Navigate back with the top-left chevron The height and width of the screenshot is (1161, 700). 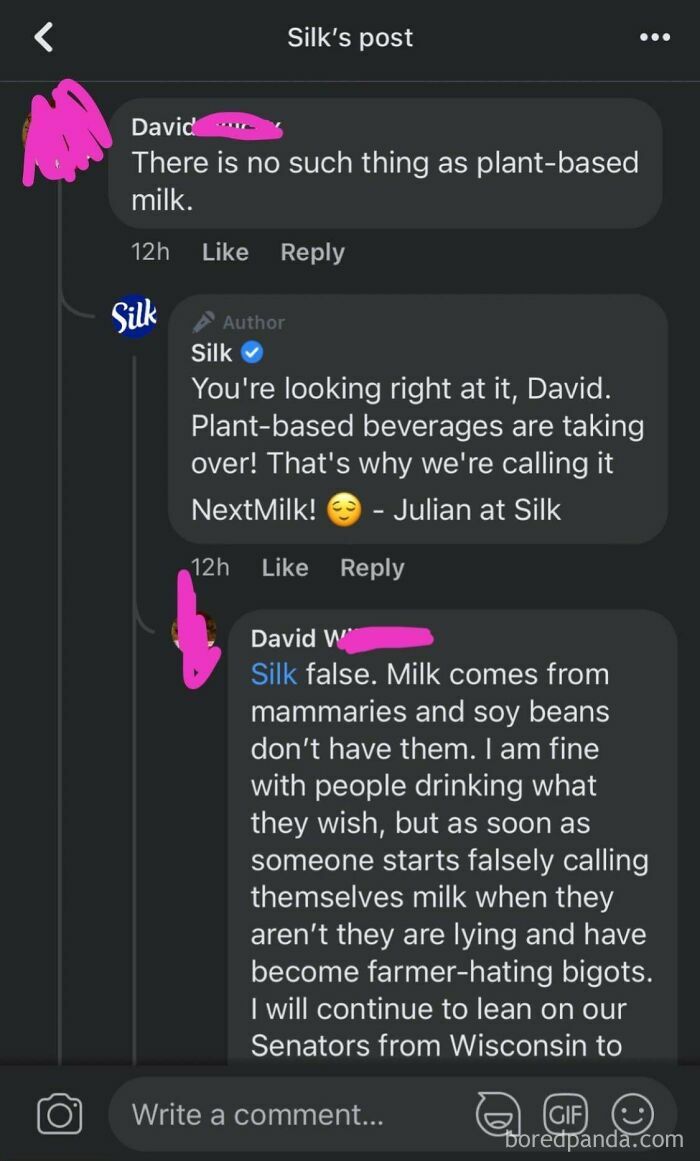pos(45,37)
